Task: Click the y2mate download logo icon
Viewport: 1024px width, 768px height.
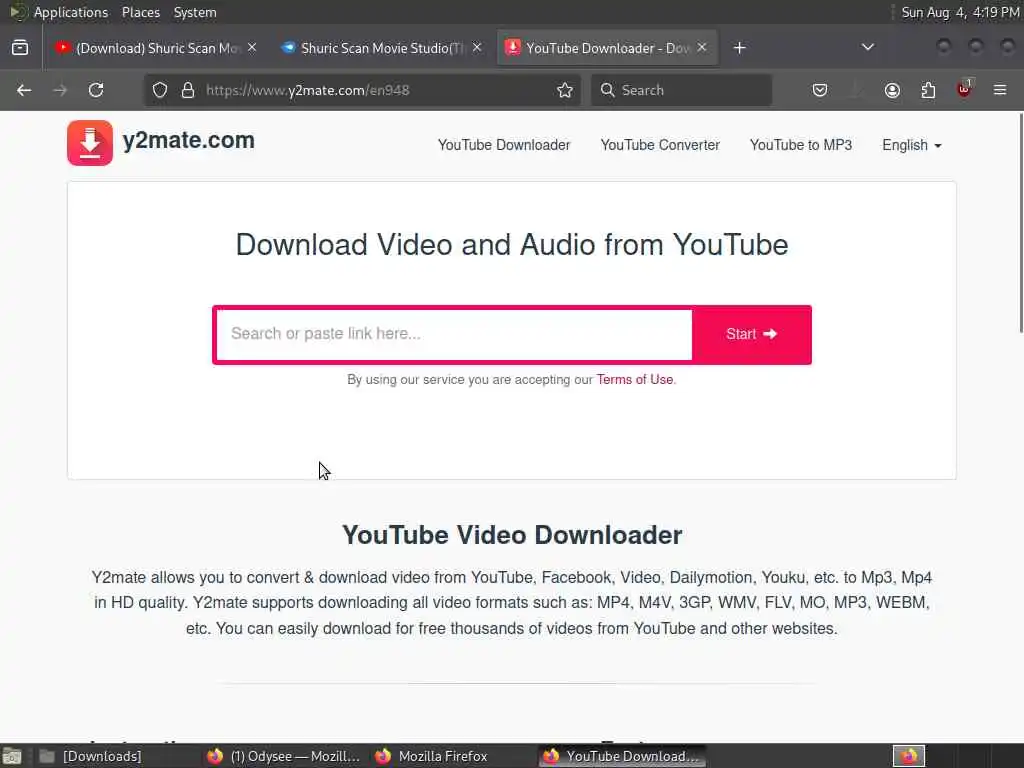Action: [90, 142]
